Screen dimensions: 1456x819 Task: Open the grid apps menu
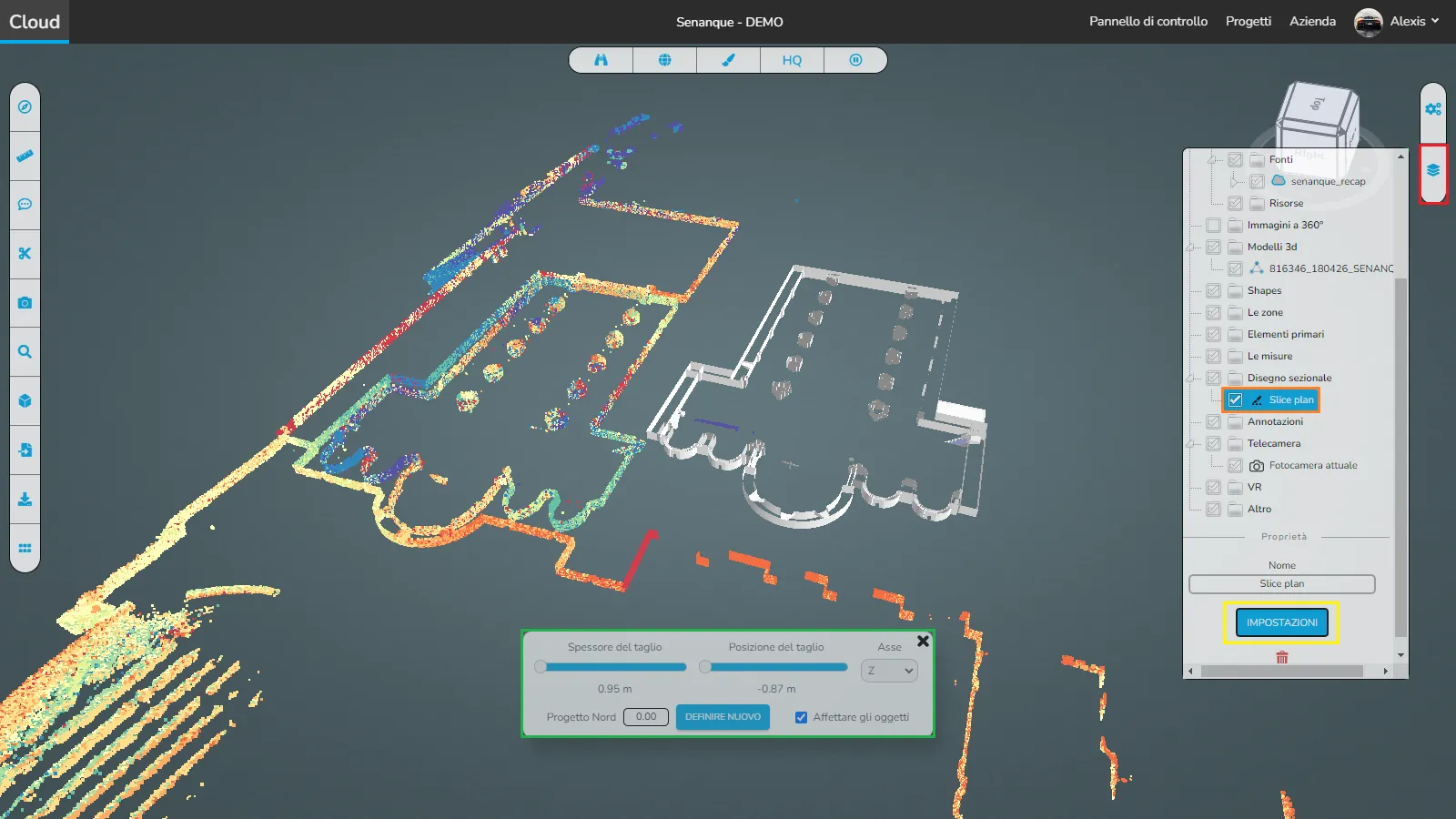click(25, 549)
